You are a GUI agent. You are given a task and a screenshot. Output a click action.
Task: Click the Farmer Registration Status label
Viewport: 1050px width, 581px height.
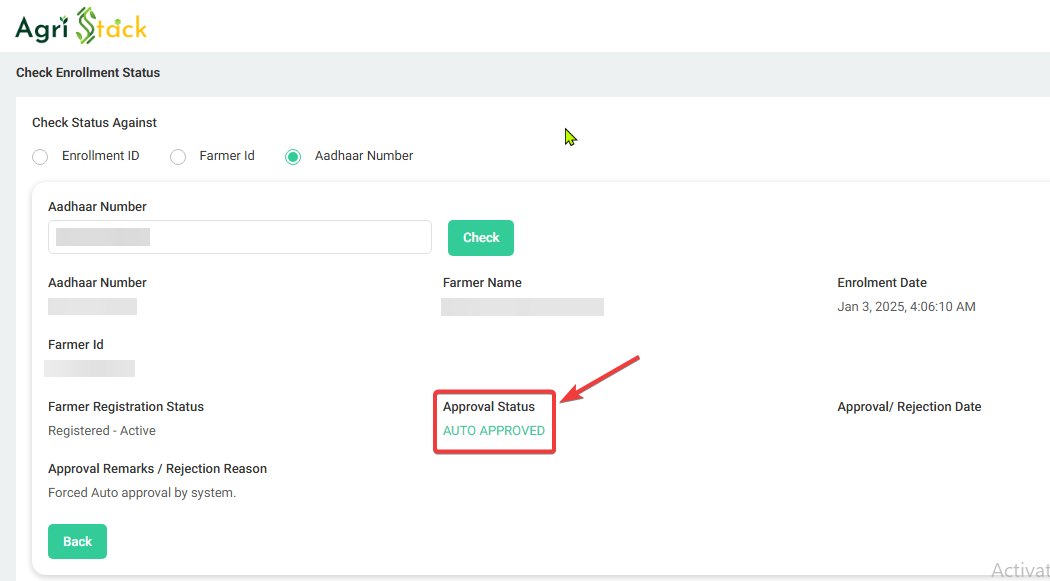pos(126,407)
